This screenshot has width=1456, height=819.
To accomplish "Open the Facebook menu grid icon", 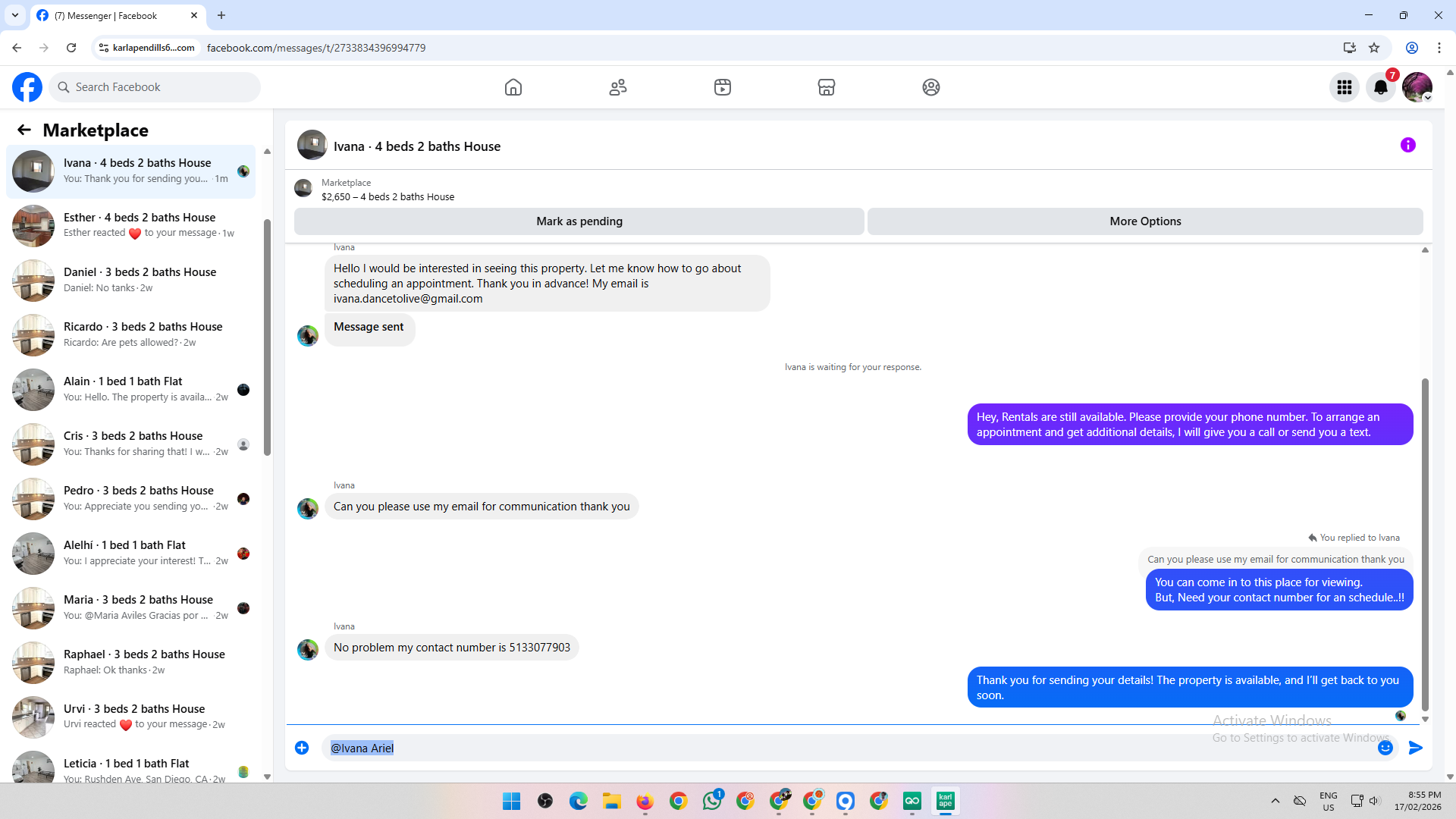I will (x=1345, y=87).
